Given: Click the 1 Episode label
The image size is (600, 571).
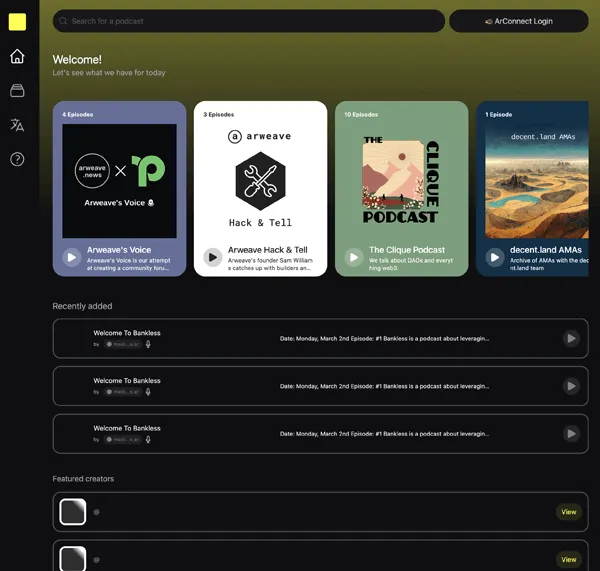Looking at the screenshot, I should point(499,114).
